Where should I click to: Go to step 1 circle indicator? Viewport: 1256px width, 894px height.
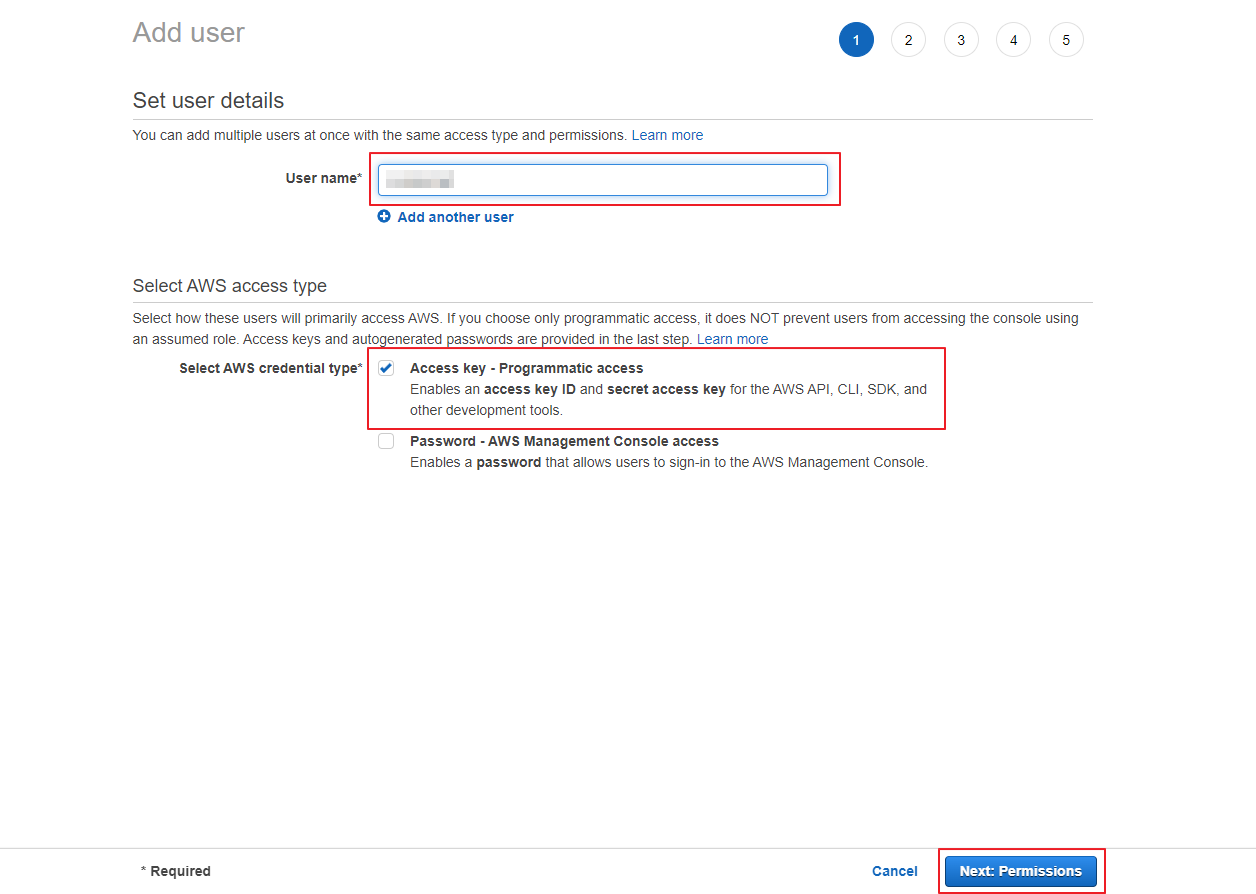click(856, 40)
